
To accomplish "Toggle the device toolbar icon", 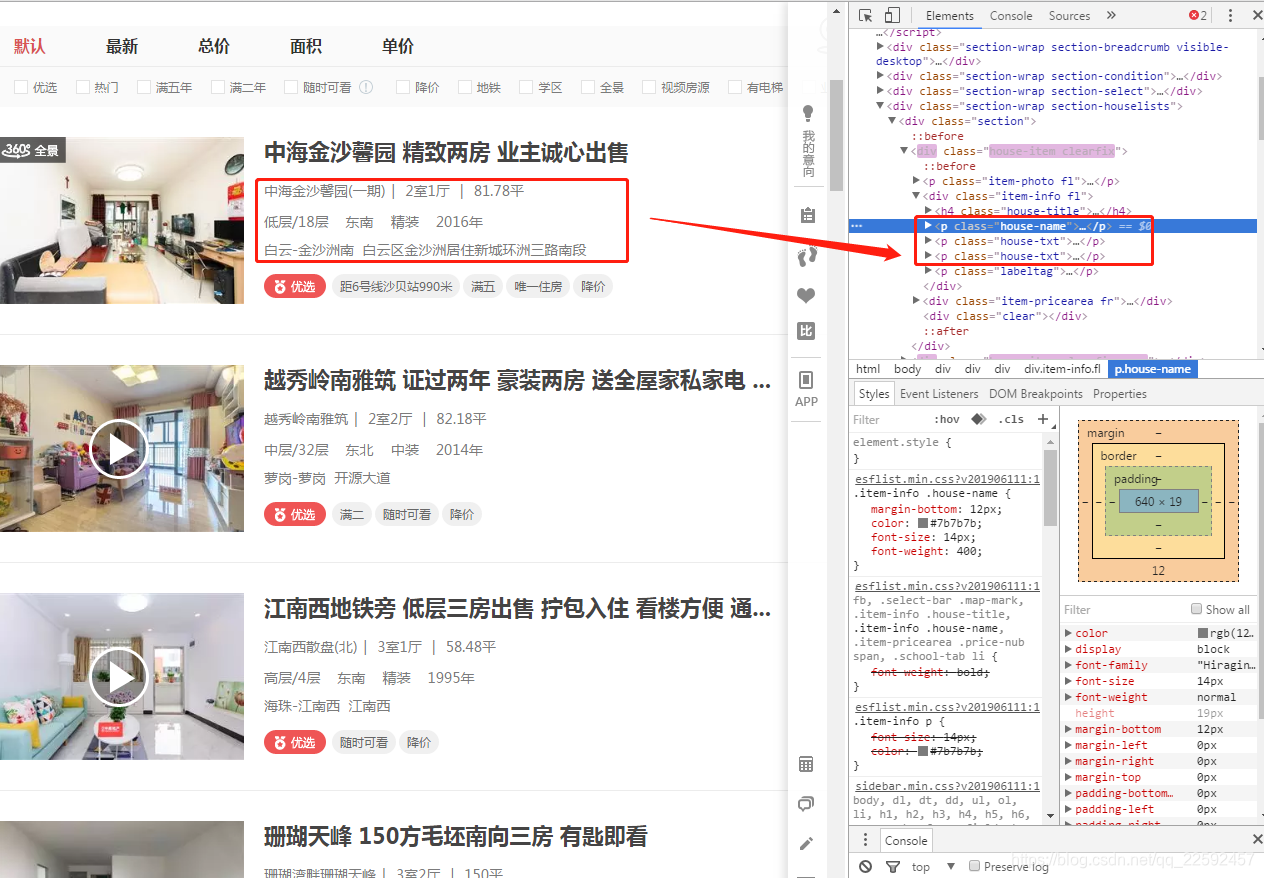I will pyautogui.click(x=892, y=15).
